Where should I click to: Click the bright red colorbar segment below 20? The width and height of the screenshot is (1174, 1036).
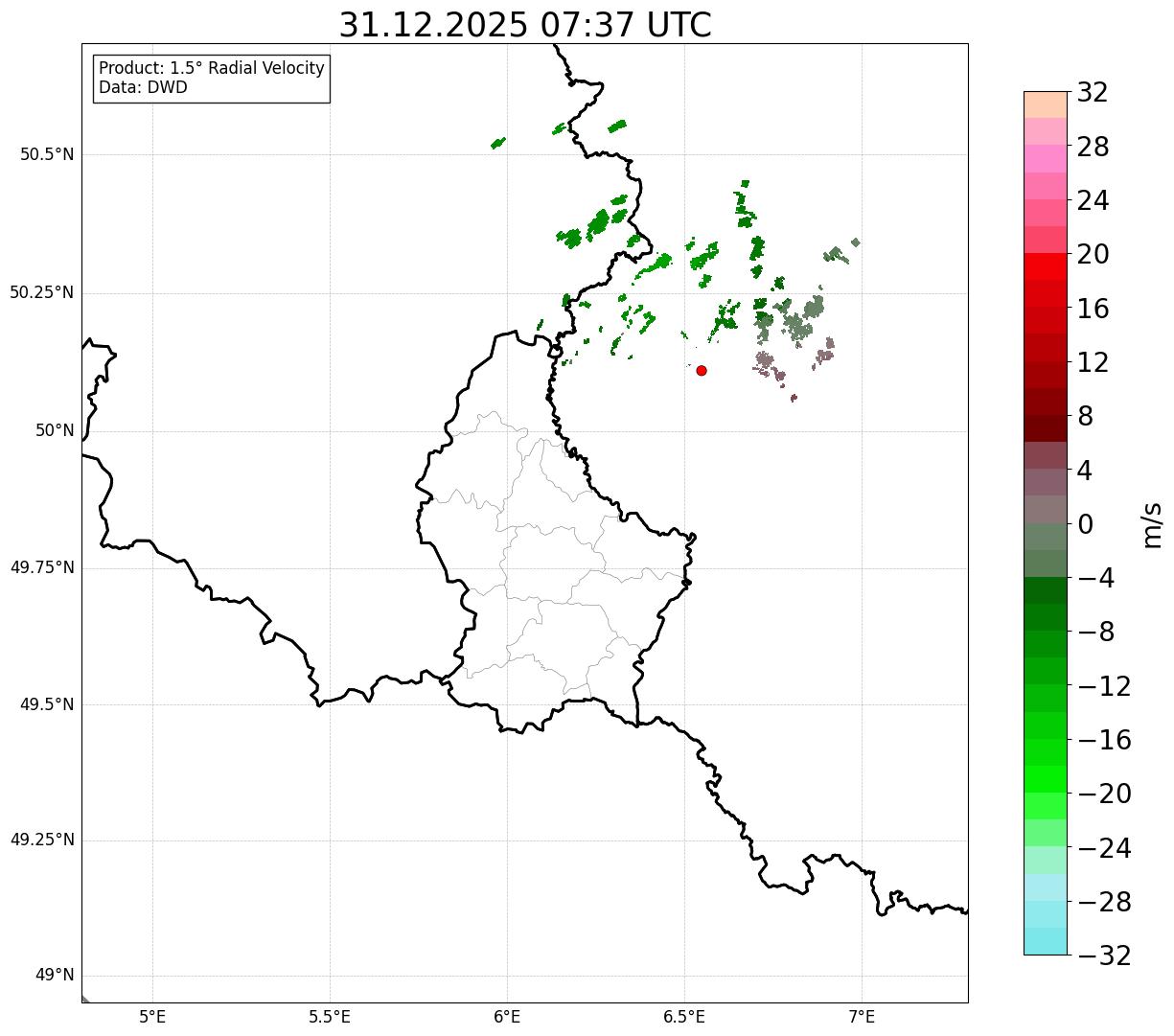(1046, 266)
